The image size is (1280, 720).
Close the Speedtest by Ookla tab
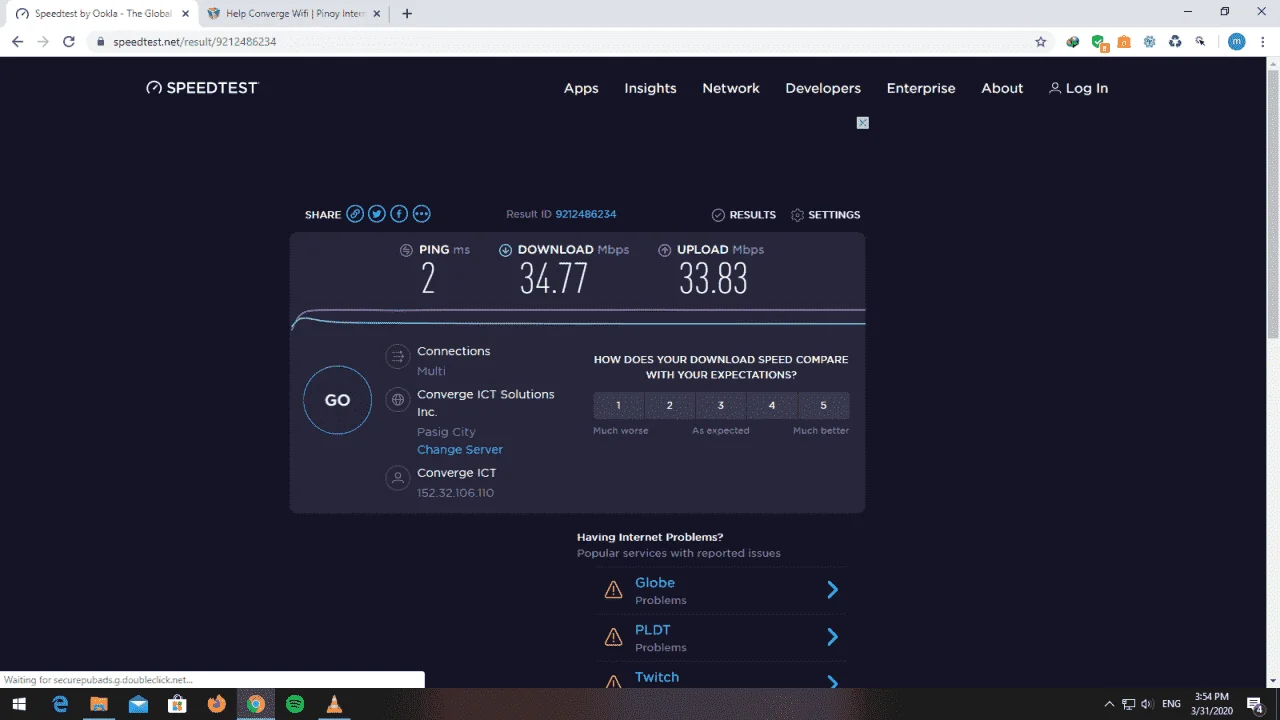pyautogui.click(x=185, y=14)
